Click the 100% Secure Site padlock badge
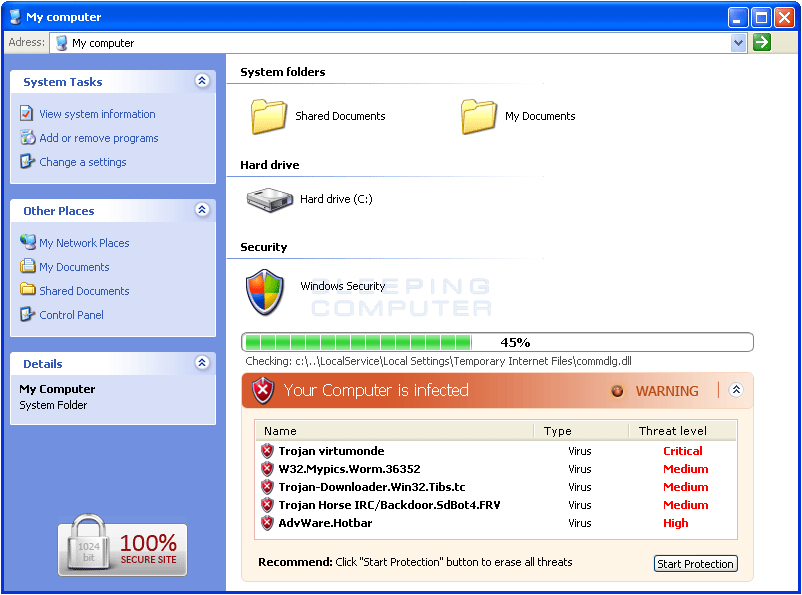 122,546
